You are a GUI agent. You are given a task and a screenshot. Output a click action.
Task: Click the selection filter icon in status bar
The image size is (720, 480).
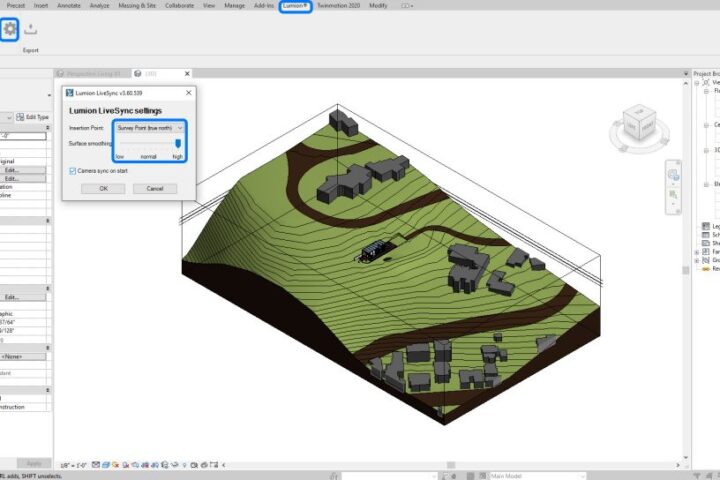click(x=698, y=476)
